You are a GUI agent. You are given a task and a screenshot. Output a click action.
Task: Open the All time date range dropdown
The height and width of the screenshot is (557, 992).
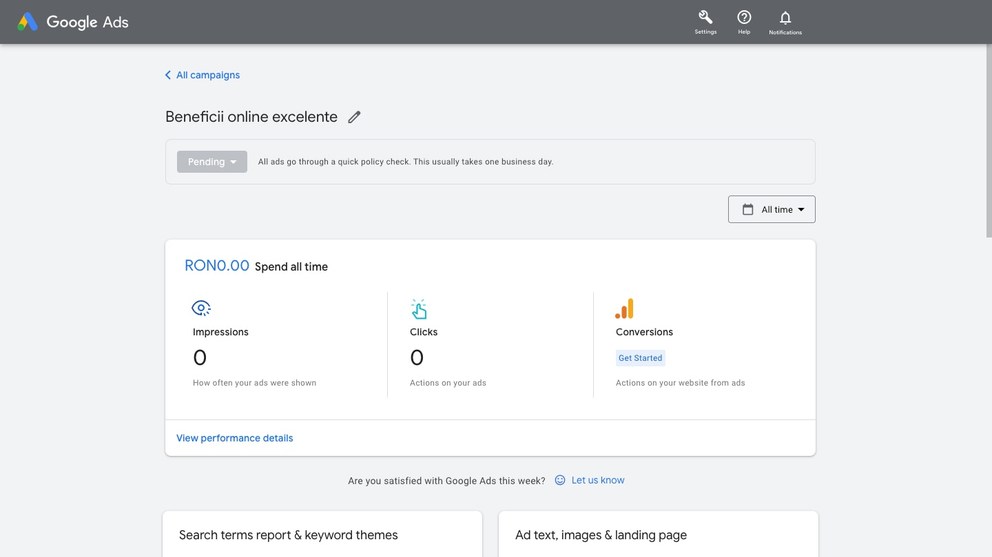772,210
